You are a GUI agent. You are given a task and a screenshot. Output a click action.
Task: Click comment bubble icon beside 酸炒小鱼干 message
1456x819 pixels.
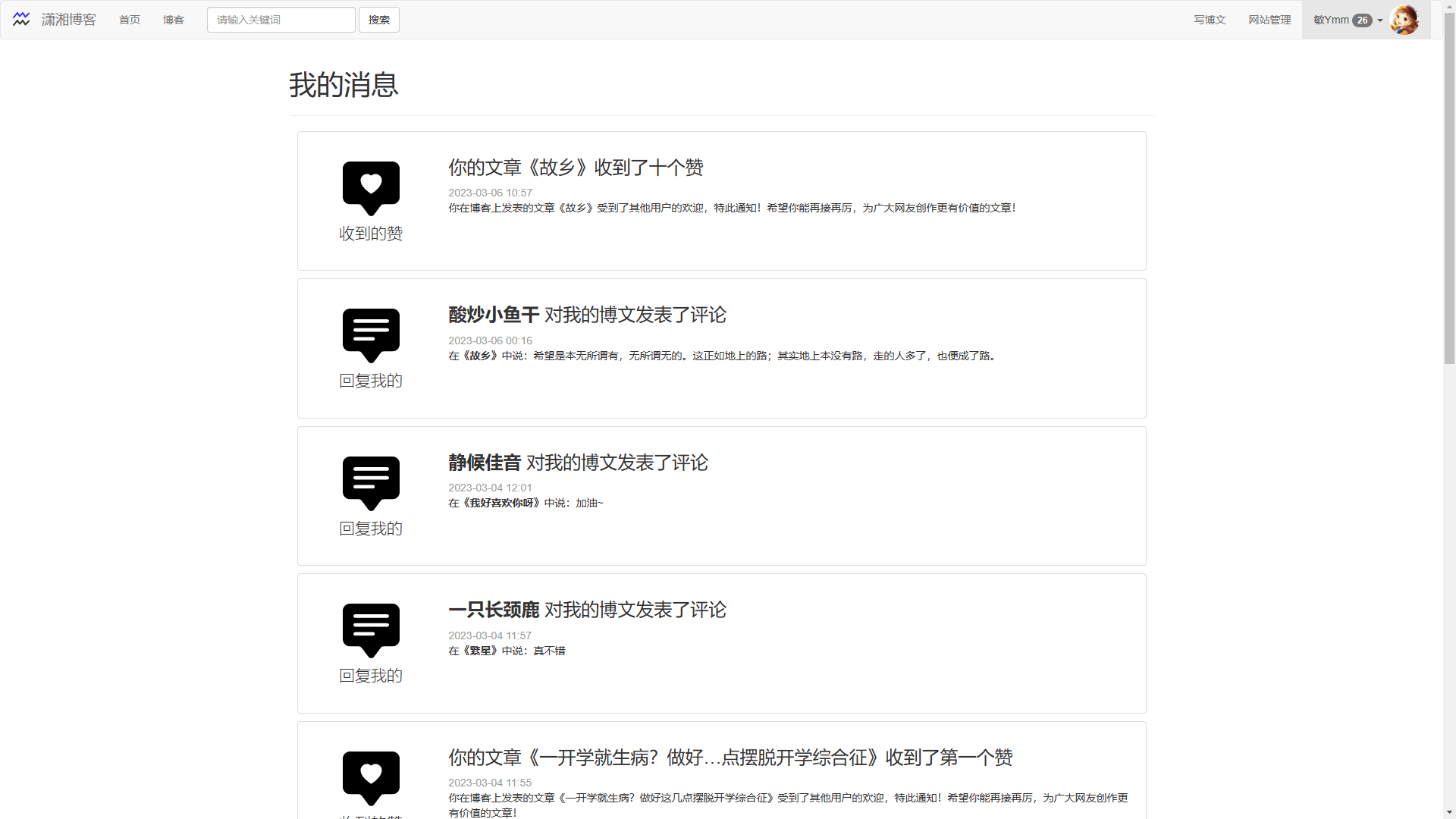point(371,334)
